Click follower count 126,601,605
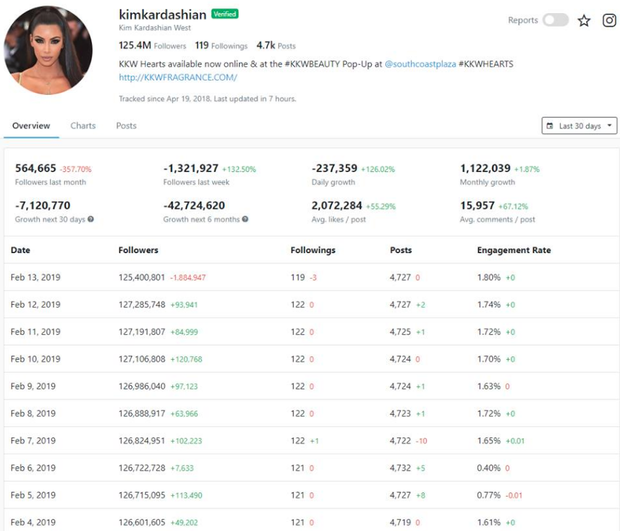 tap(142, 522)
